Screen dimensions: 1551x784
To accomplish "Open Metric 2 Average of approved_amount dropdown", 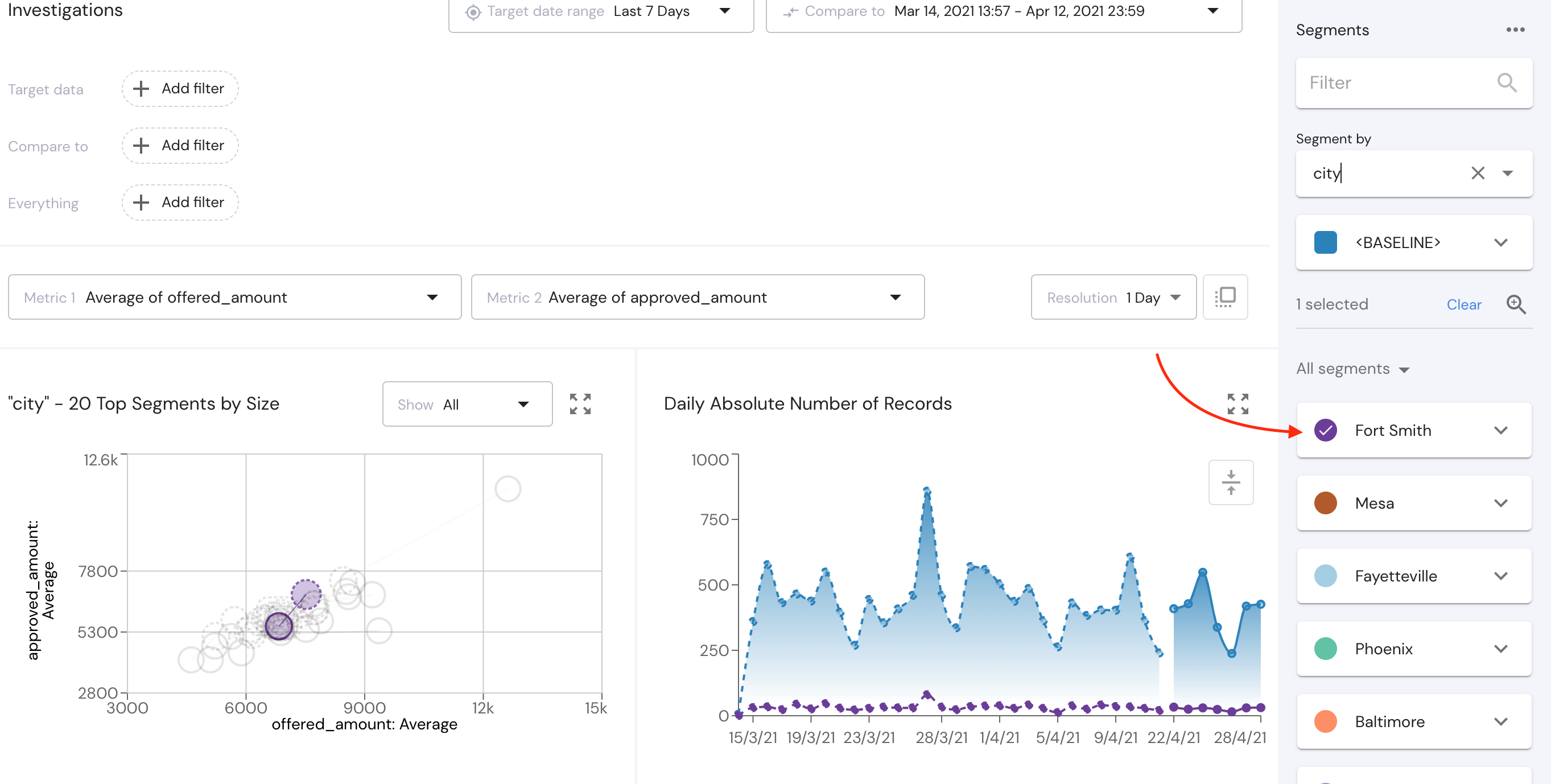I will tap(698, 298).
